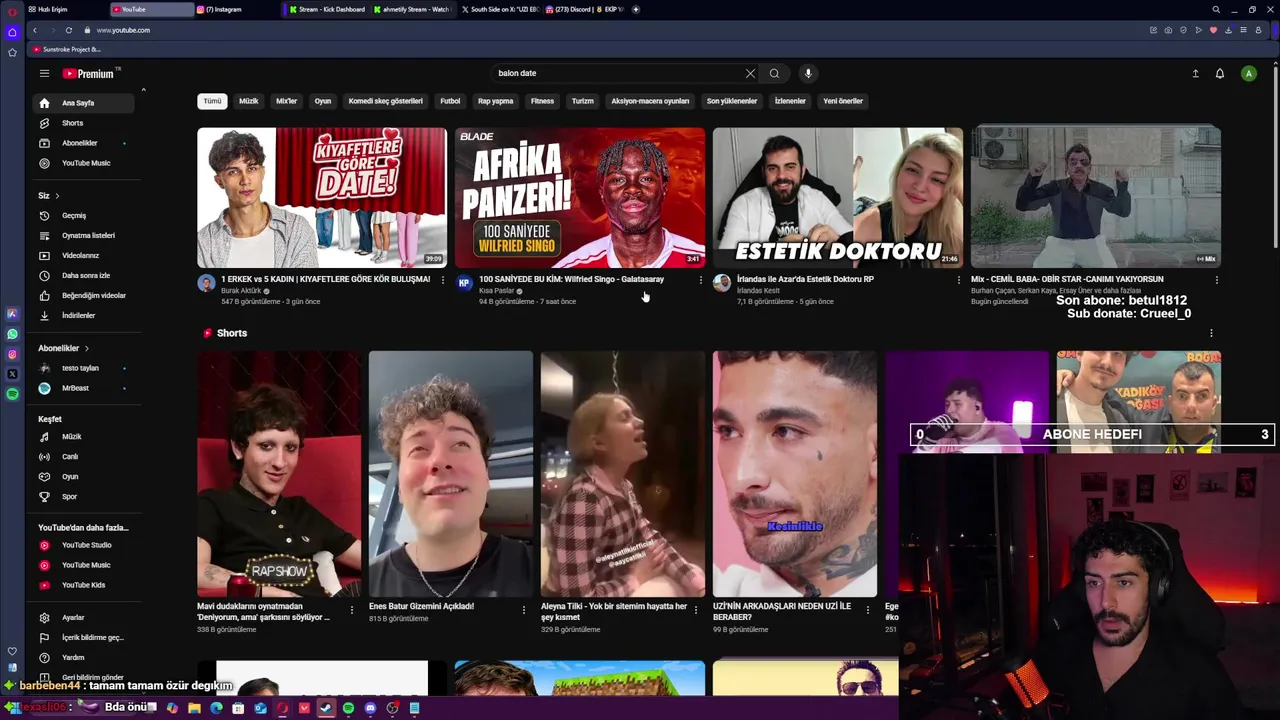The width and height of the screenshot is (1280, 720).
Task: Expand the Abonelikler subscriptions header
Action: [64, 348]
